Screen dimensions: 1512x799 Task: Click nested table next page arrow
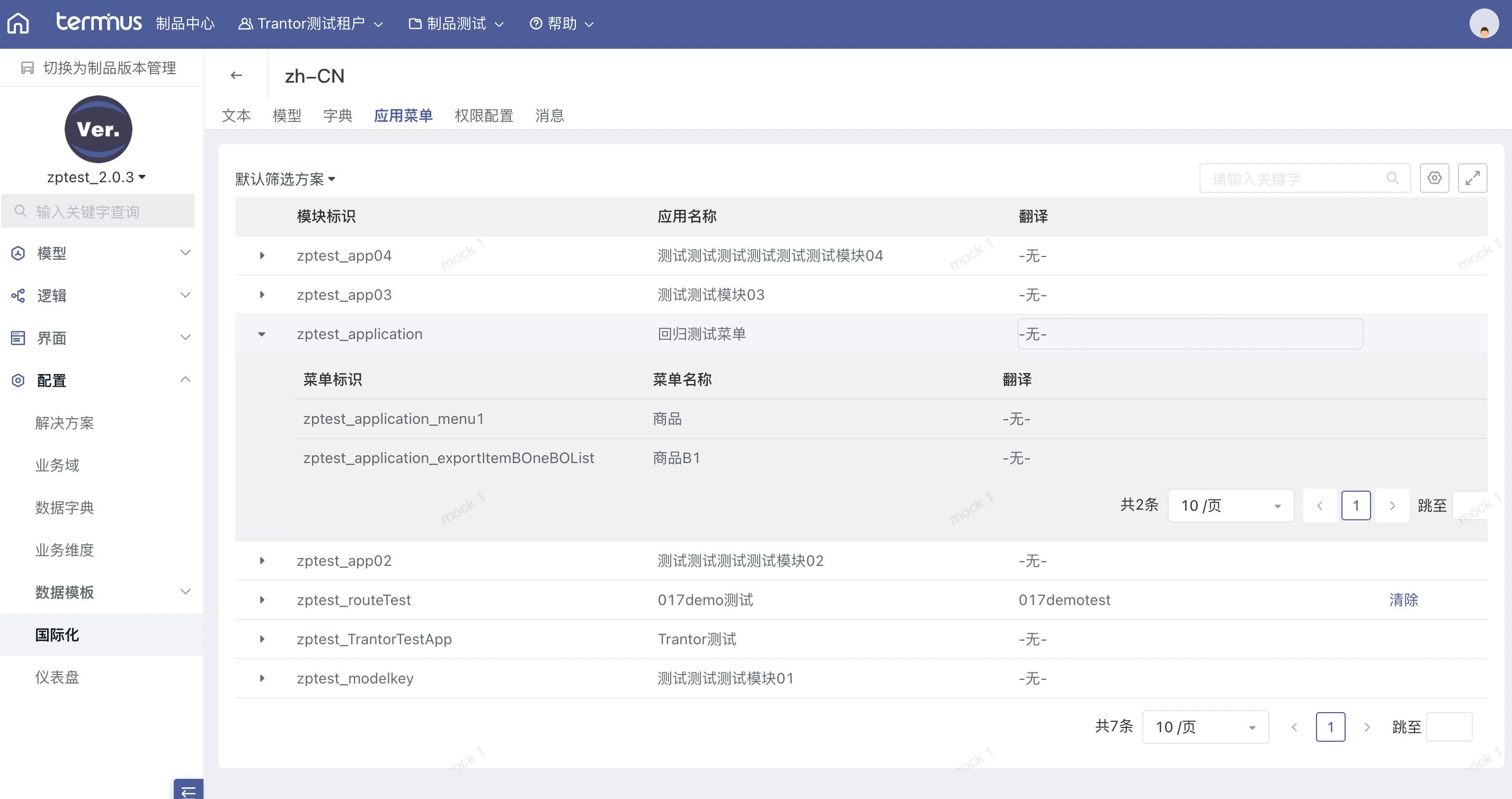pos(1392,505)
